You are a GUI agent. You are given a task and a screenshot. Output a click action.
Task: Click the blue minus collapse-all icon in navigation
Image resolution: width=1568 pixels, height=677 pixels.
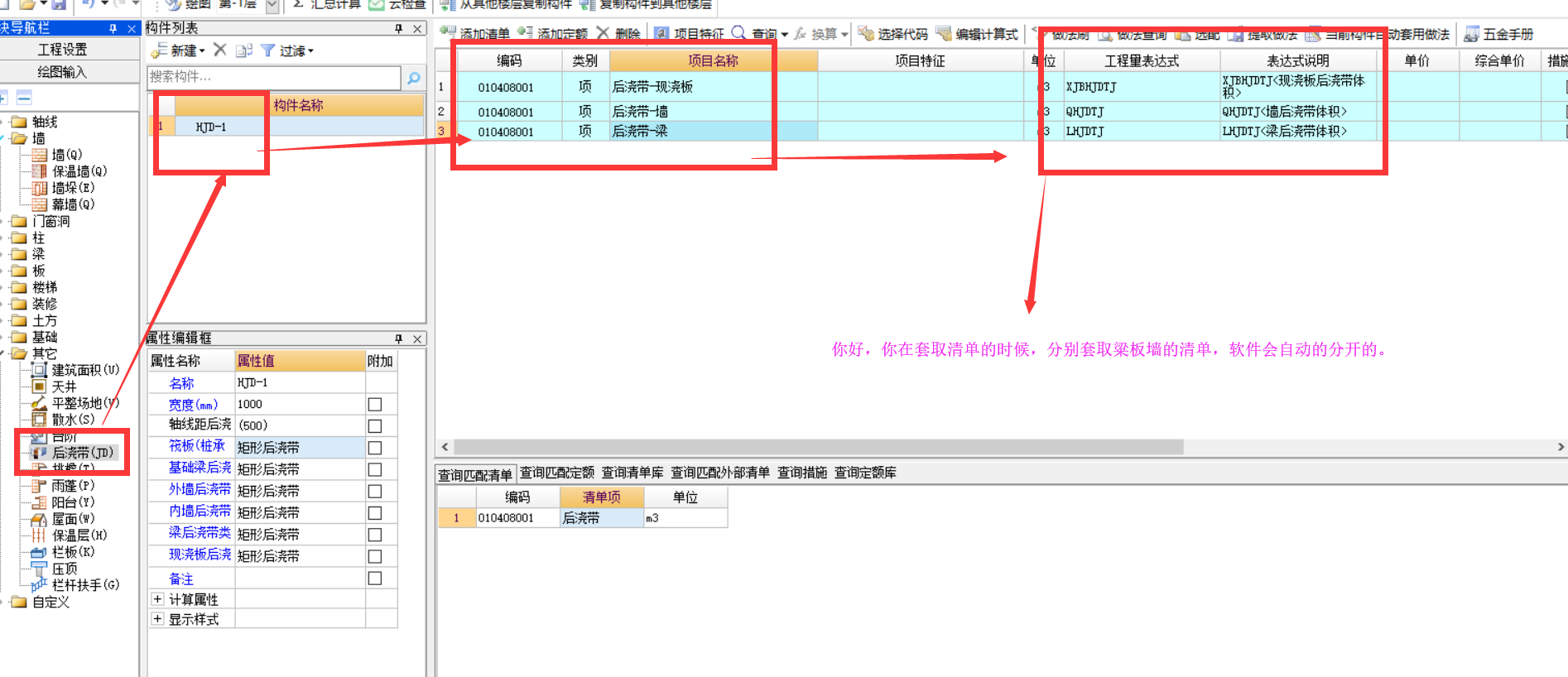tap(24, 98)
